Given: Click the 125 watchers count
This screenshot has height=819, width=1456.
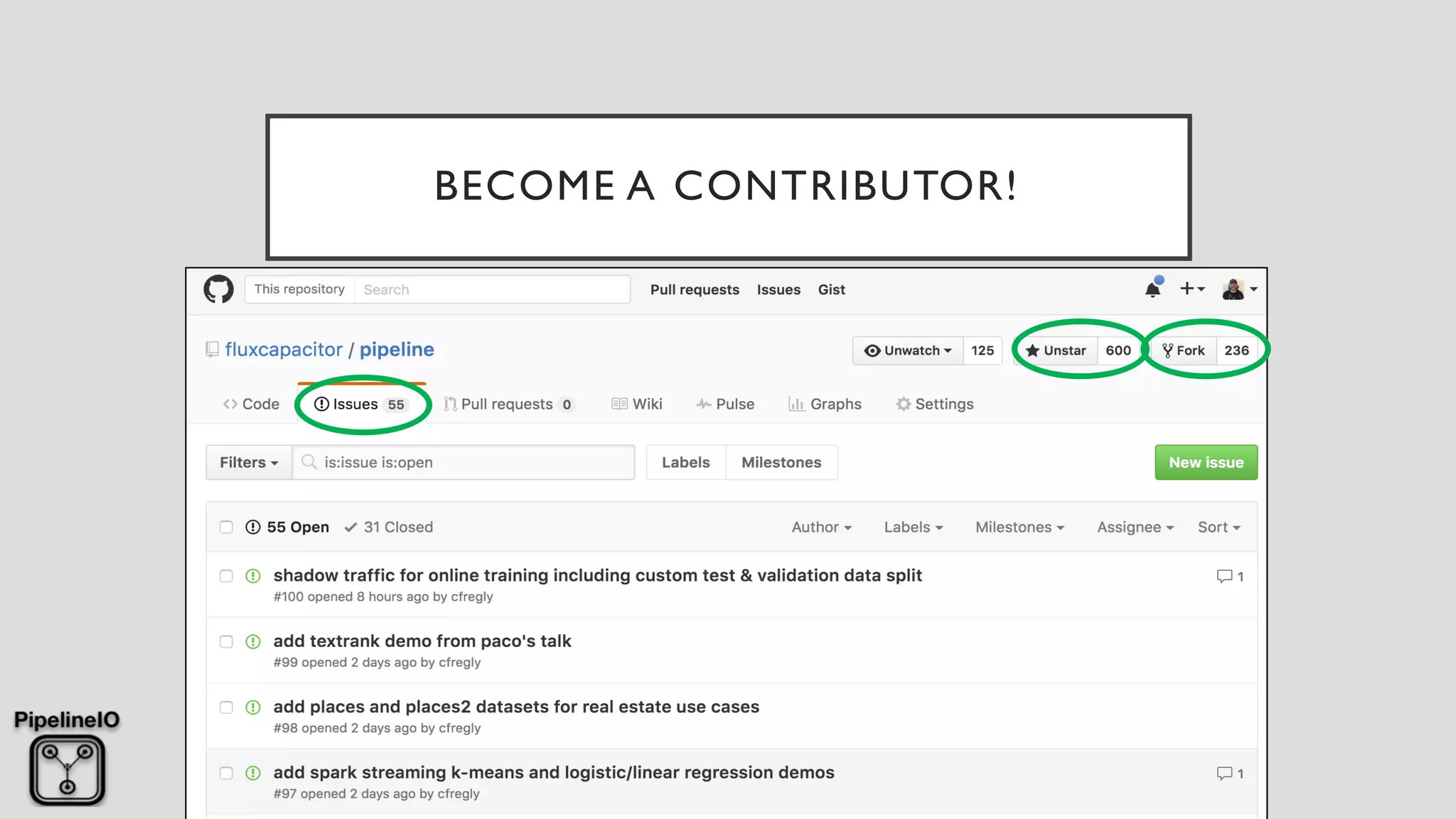Looking at the screenshot, I should 983,350.
